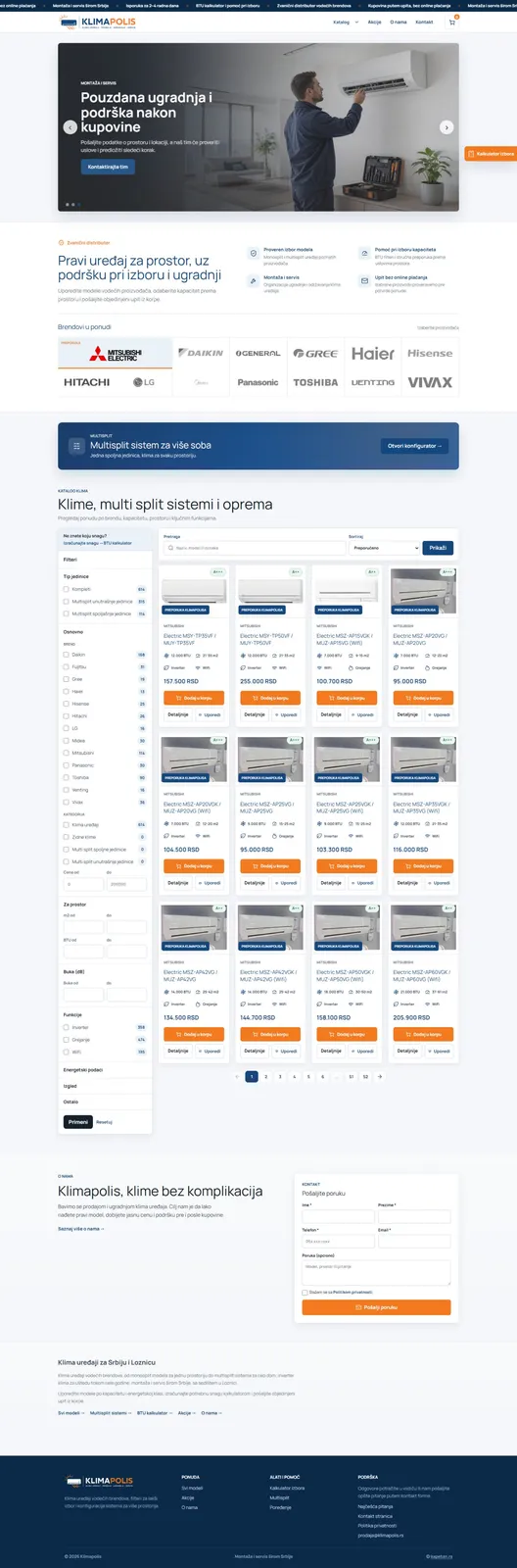Screen dimensions: 517x1568
Task: Check the Kompleti filter
Action: pyautogui.click(x=67, y=590)
